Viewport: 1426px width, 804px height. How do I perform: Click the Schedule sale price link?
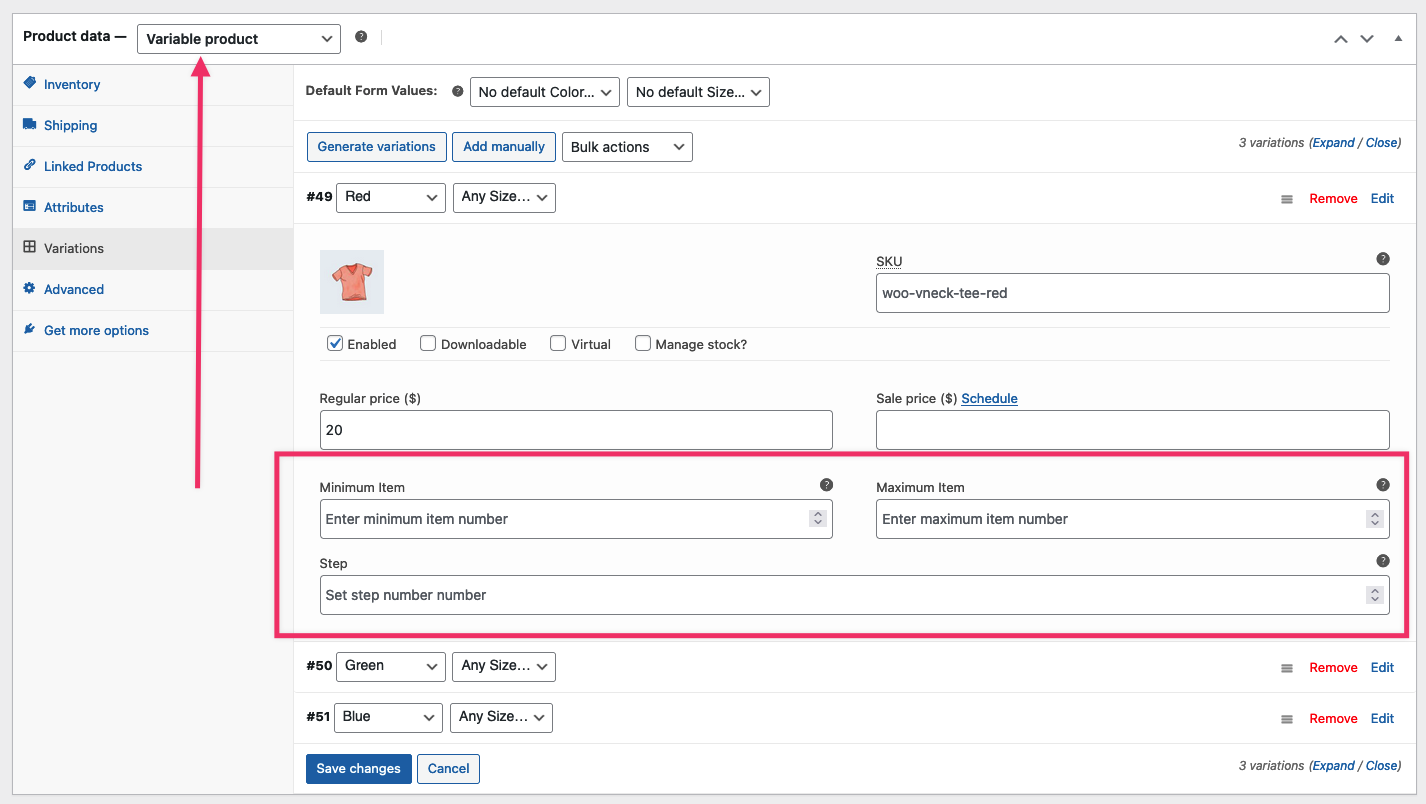click(x=990, y=398)
